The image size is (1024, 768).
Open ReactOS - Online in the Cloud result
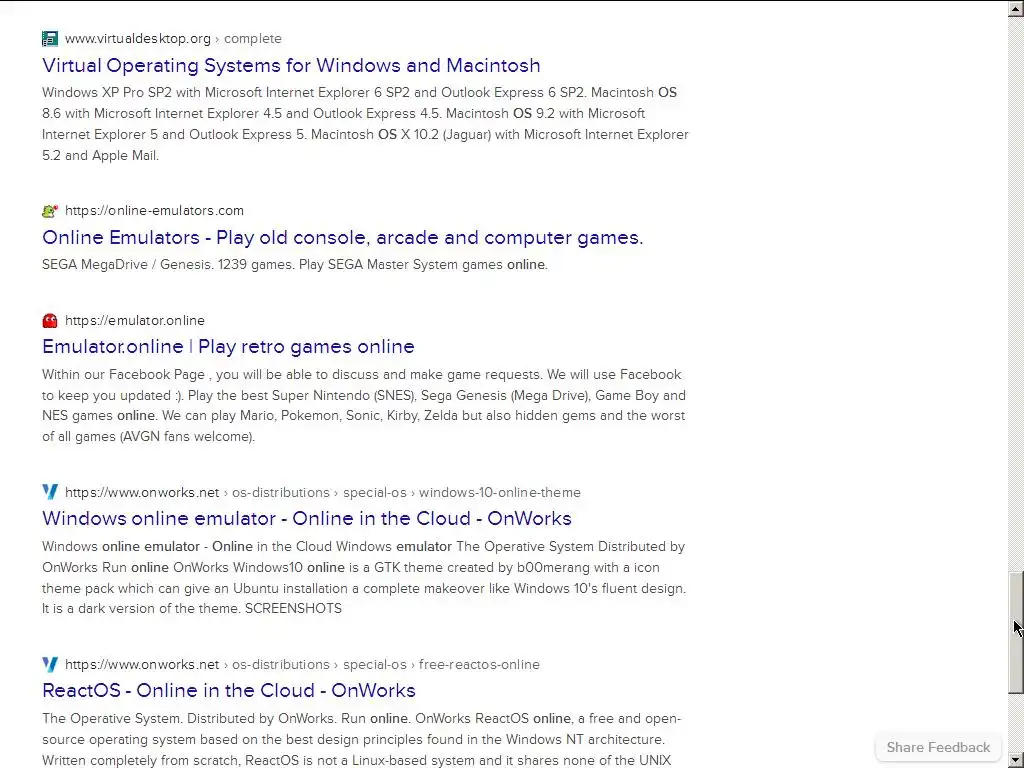coord(229,690)
